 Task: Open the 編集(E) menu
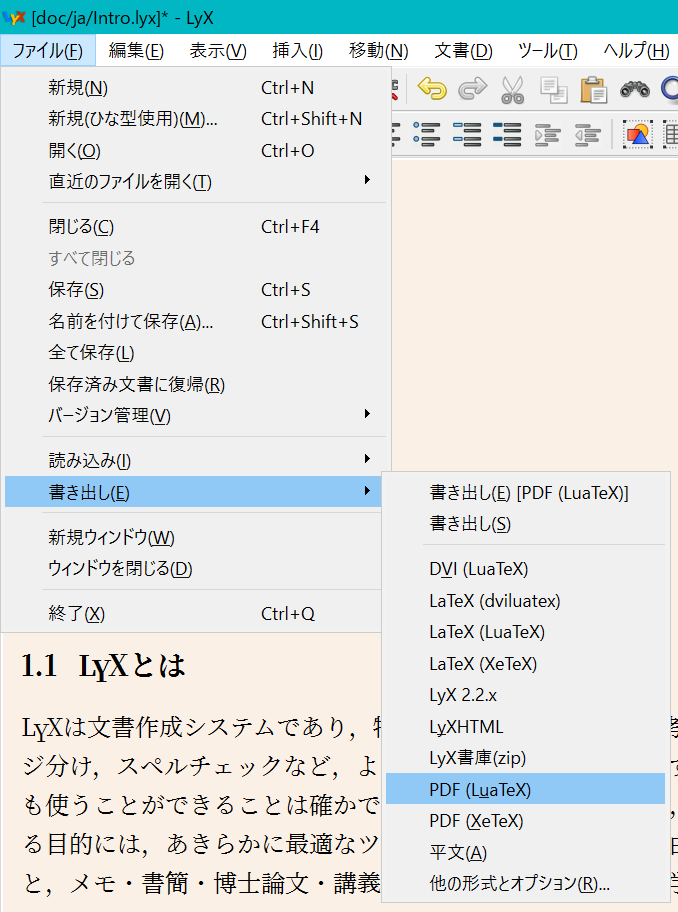136,51
